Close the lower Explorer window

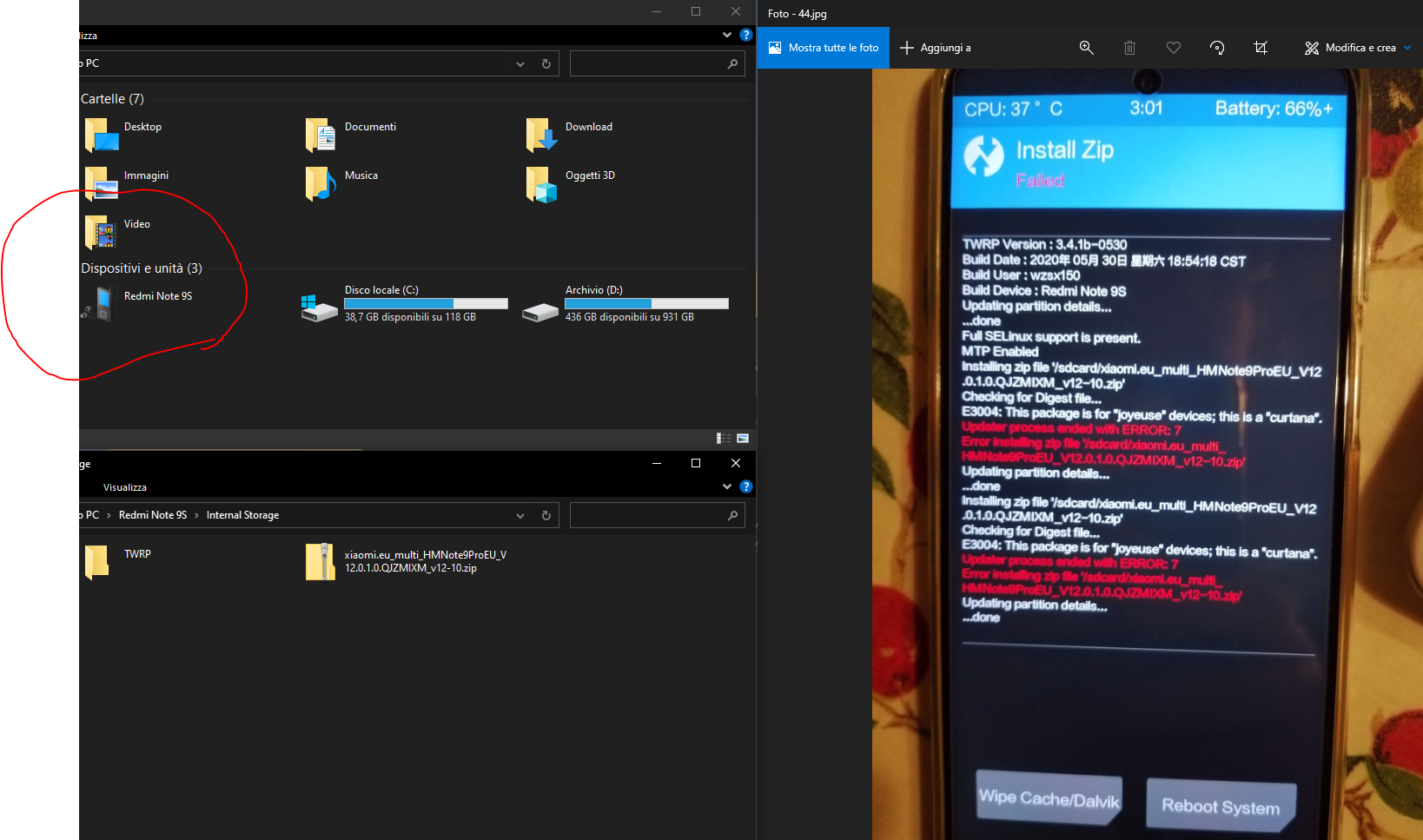pyautogui.click(x=736, y=463)
